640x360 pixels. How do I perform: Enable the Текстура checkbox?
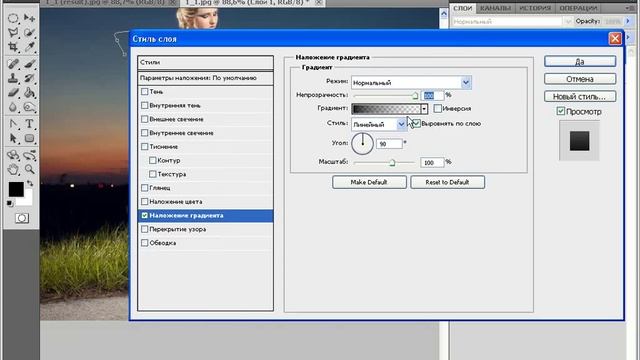(153, 174)
